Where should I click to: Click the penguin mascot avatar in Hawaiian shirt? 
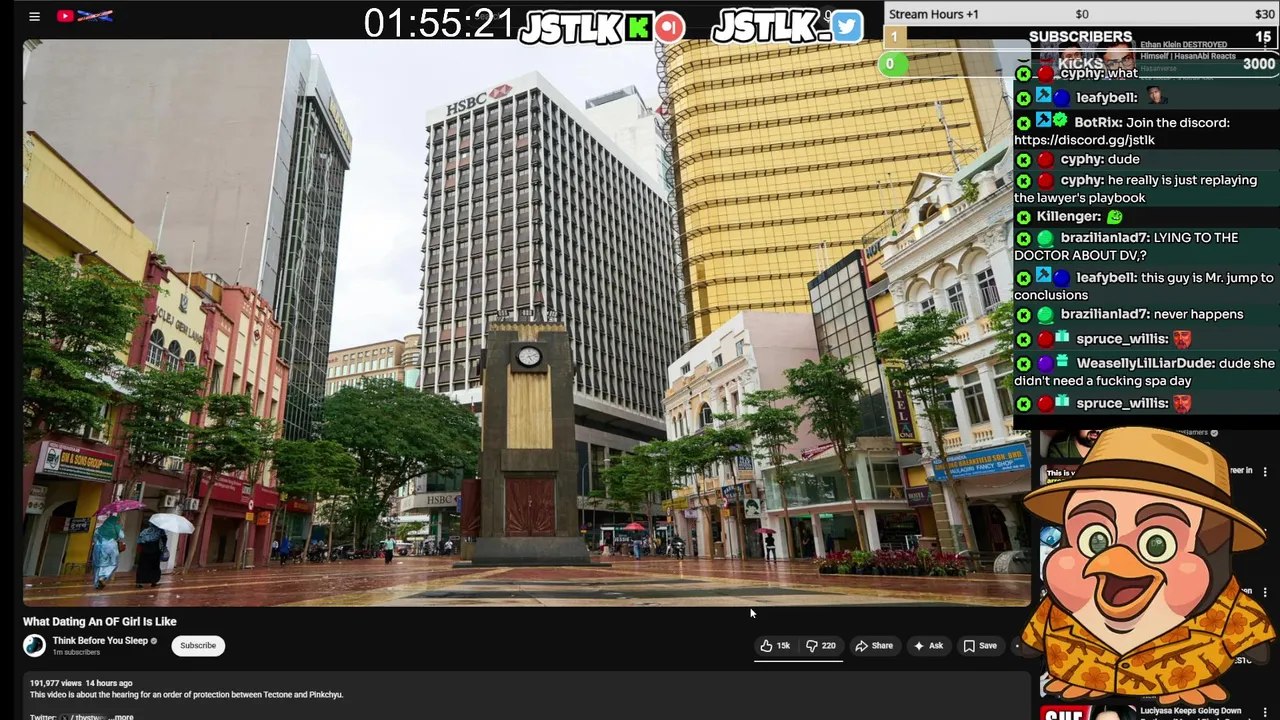click(1148, 565)
